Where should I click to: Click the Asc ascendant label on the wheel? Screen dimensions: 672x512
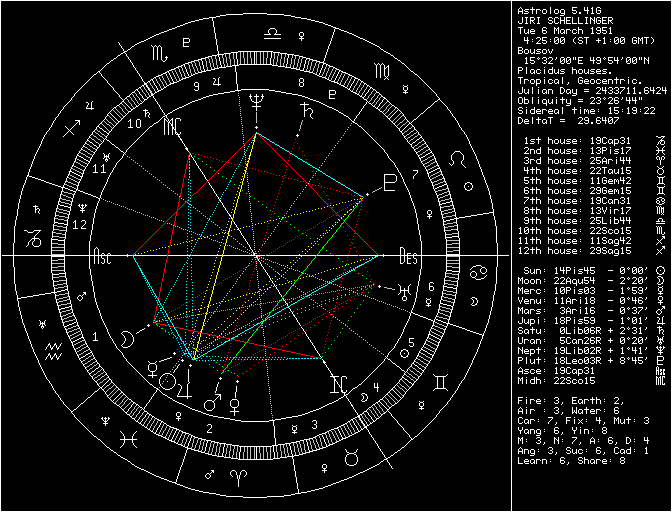103,256
